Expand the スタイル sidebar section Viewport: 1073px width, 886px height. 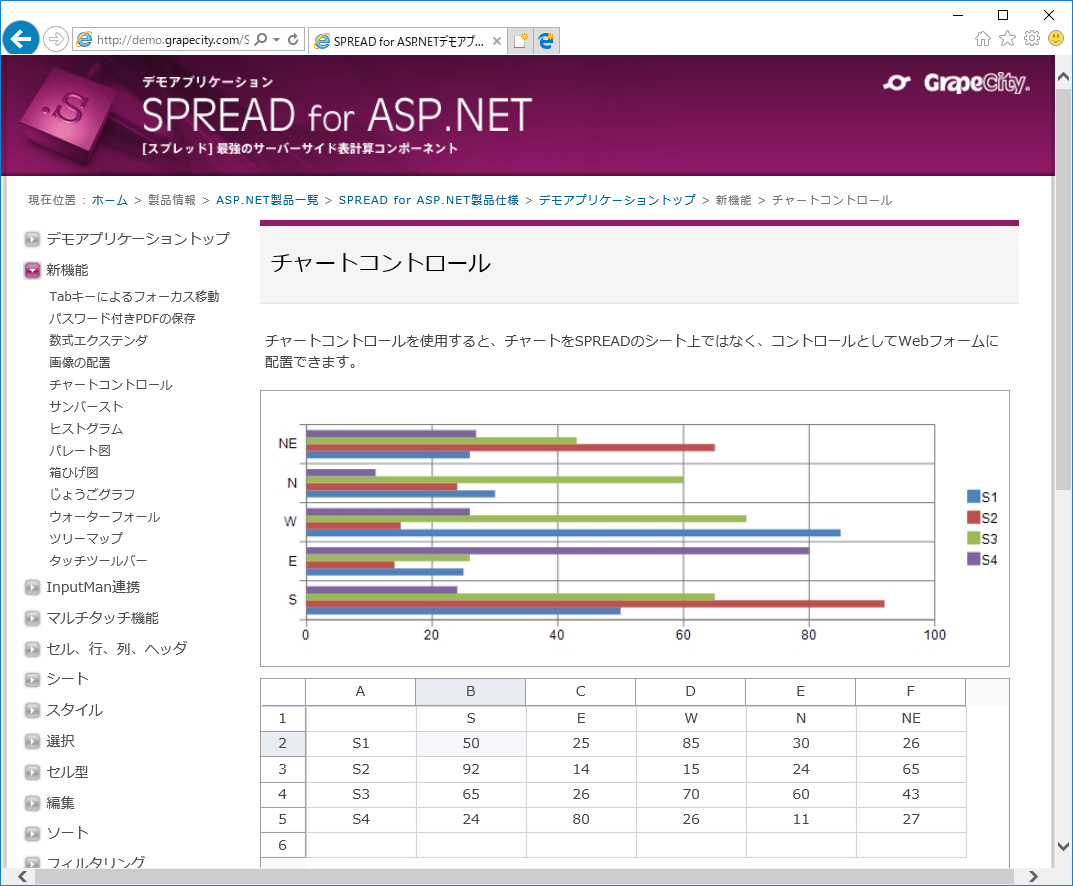click(31, 709)
